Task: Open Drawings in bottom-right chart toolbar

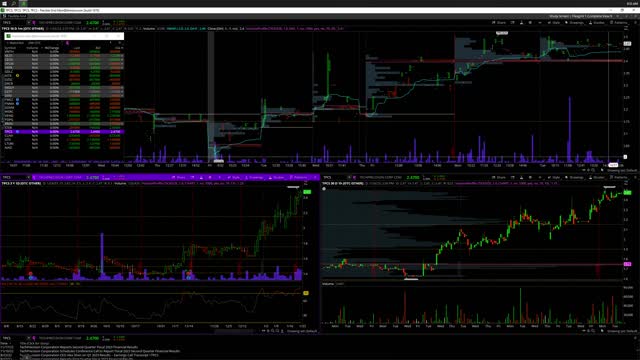Action: tap(575, 178)
